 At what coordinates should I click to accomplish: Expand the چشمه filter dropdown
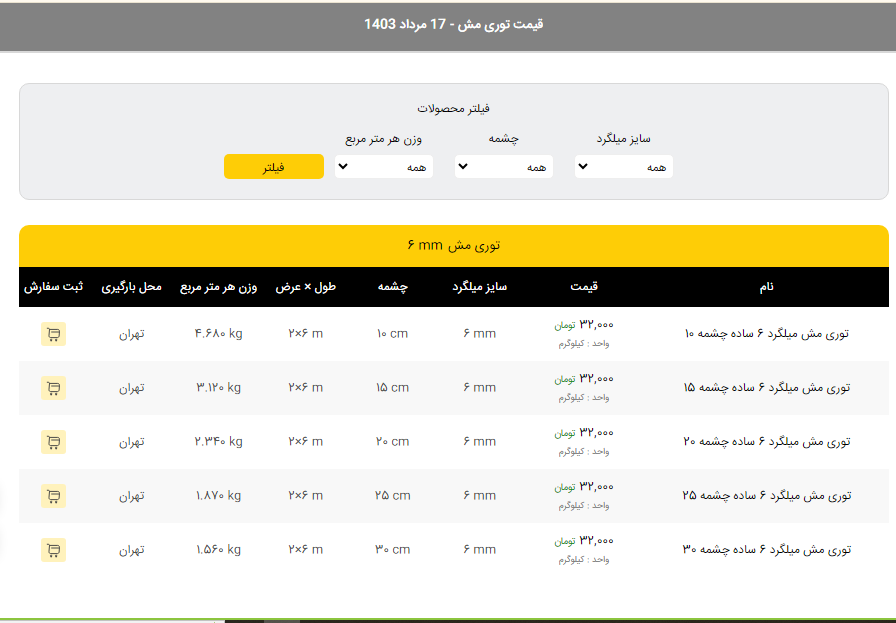504,167
